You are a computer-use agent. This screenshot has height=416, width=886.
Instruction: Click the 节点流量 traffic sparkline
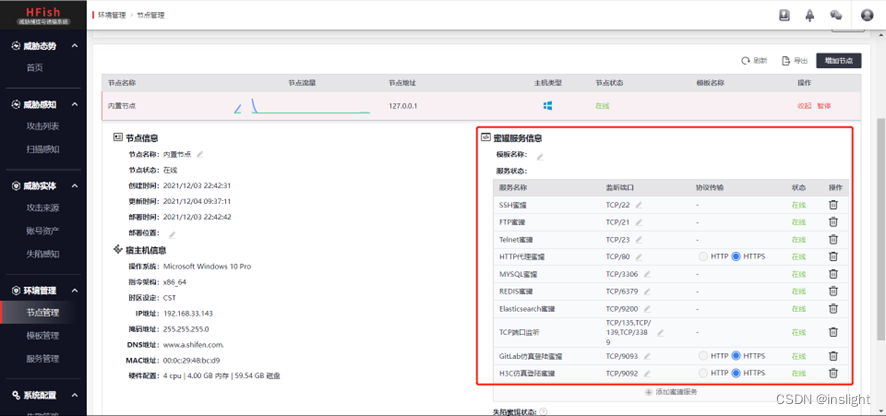pyautogui.click(x=302, y=106)
